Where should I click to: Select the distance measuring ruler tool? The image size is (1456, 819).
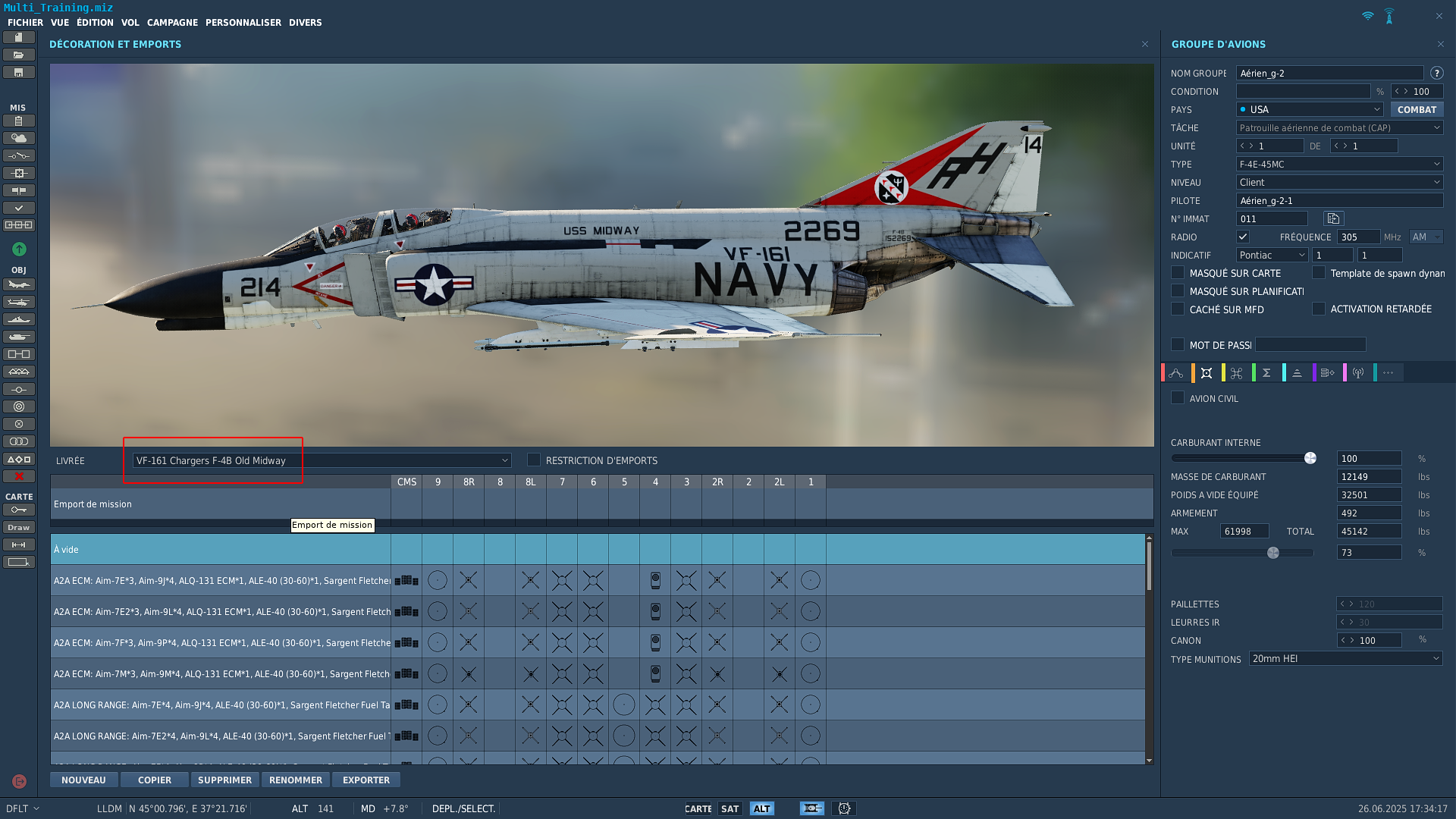19,544
